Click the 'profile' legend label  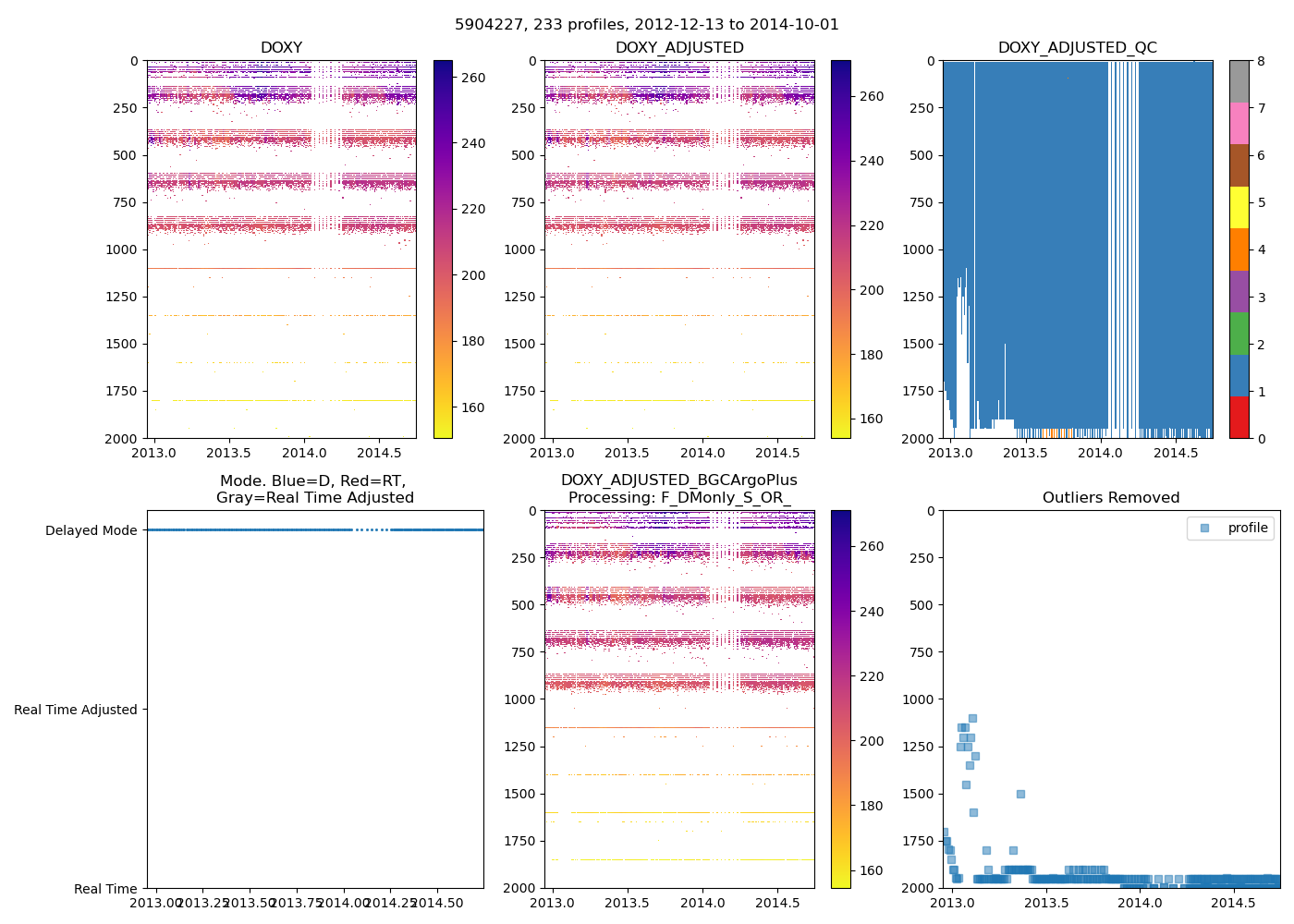(x=1248, y=528)
